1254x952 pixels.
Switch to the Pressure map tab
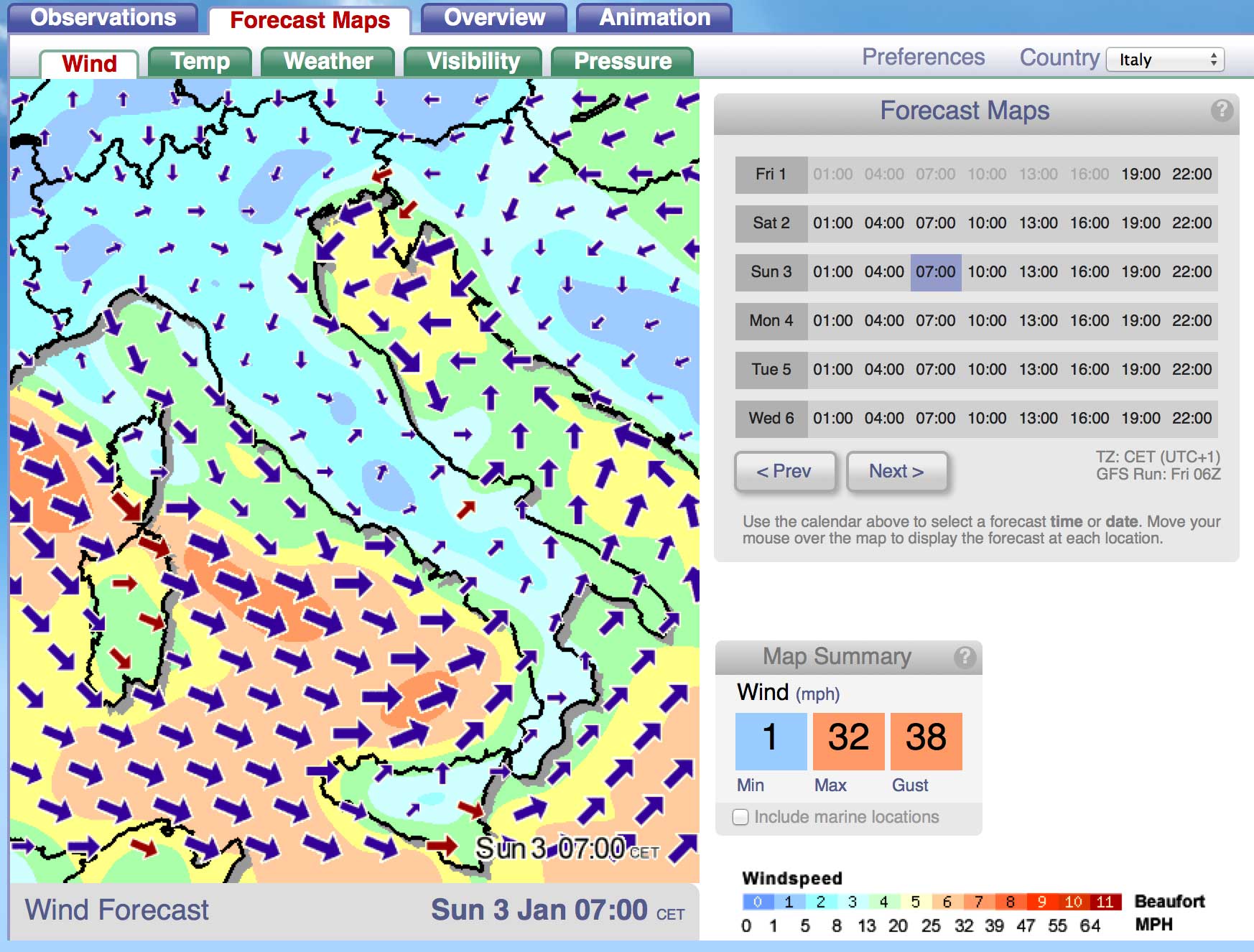coord(622,62)
